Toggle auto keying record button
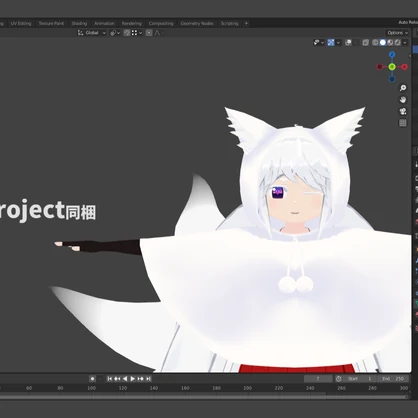Viewport: 418px width, 418px height. click(x=92, y=379)
